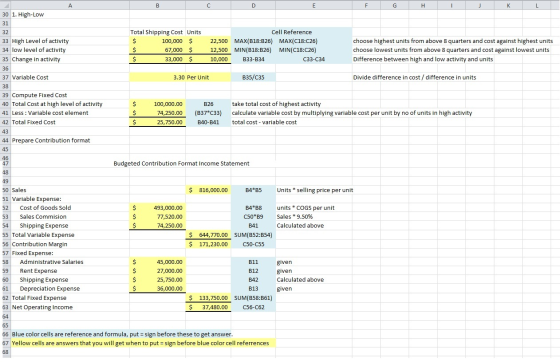Click the 493,000.00 COGS value
This screenshot has width=560, height=362.
click(158, 208)
